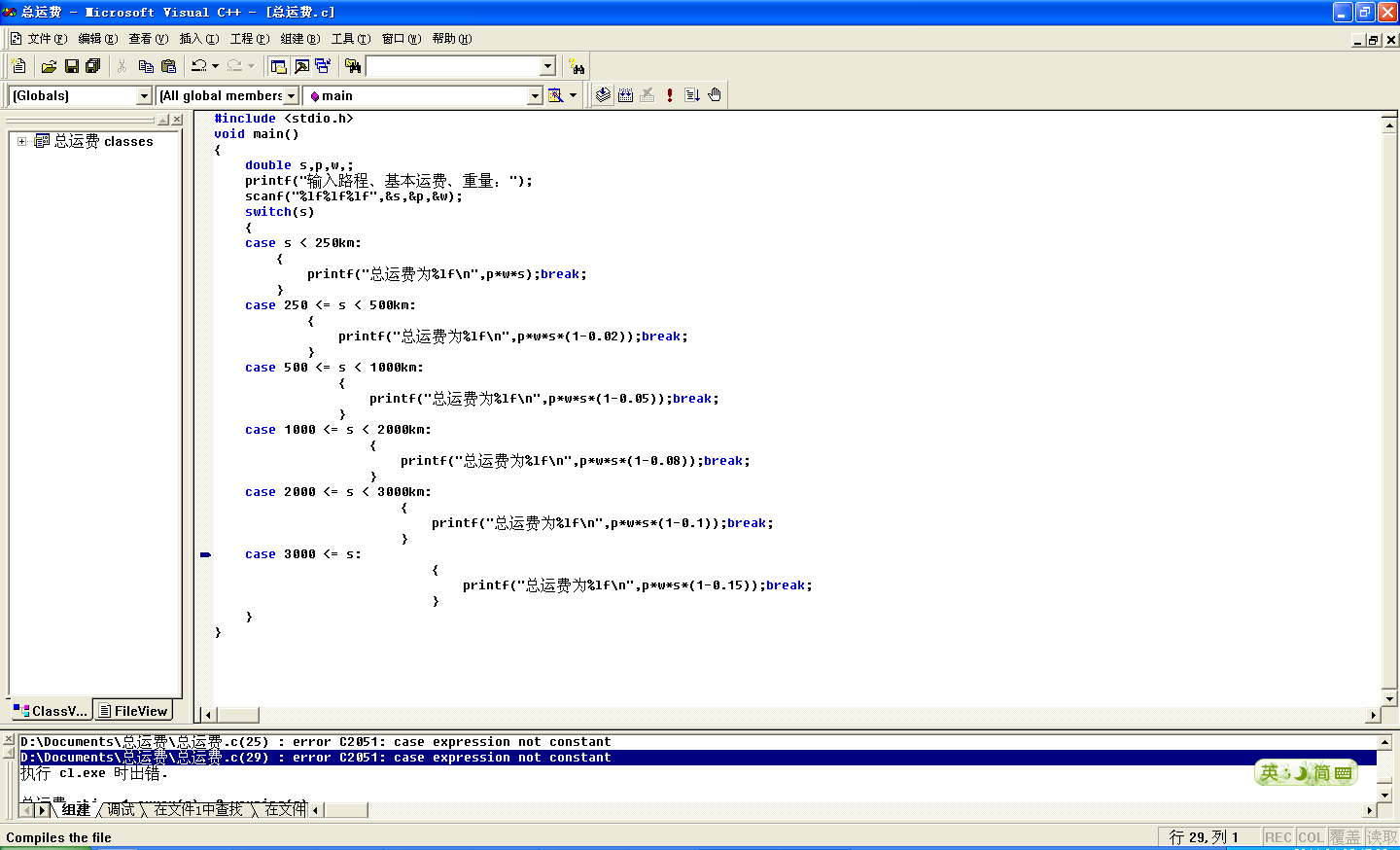Click the Search binoculars icon
This screenshot has width=1400, height=850.
pos(577,66)
